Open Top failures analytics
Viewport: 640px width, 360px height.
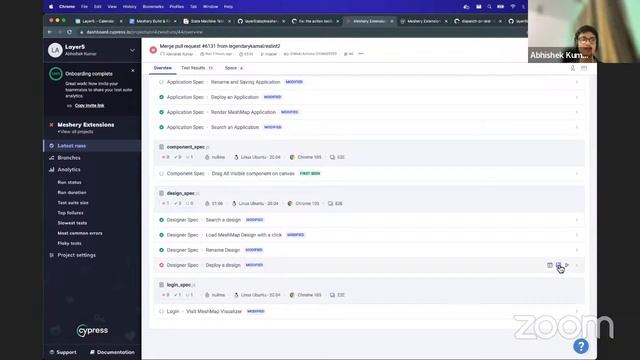[70, 213]
